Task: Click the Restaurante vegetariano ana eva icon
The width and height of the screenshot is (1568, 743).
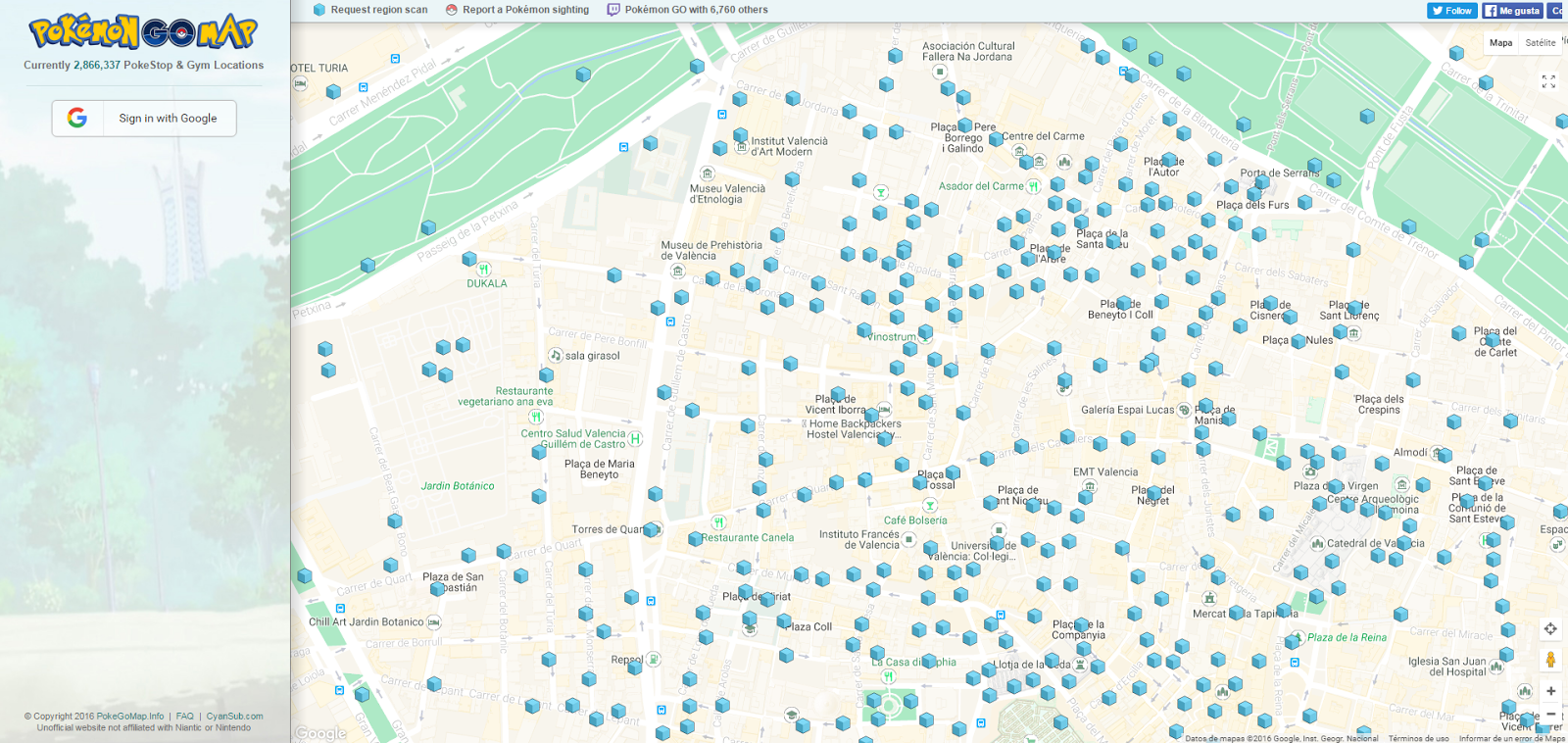Action: 536,417
